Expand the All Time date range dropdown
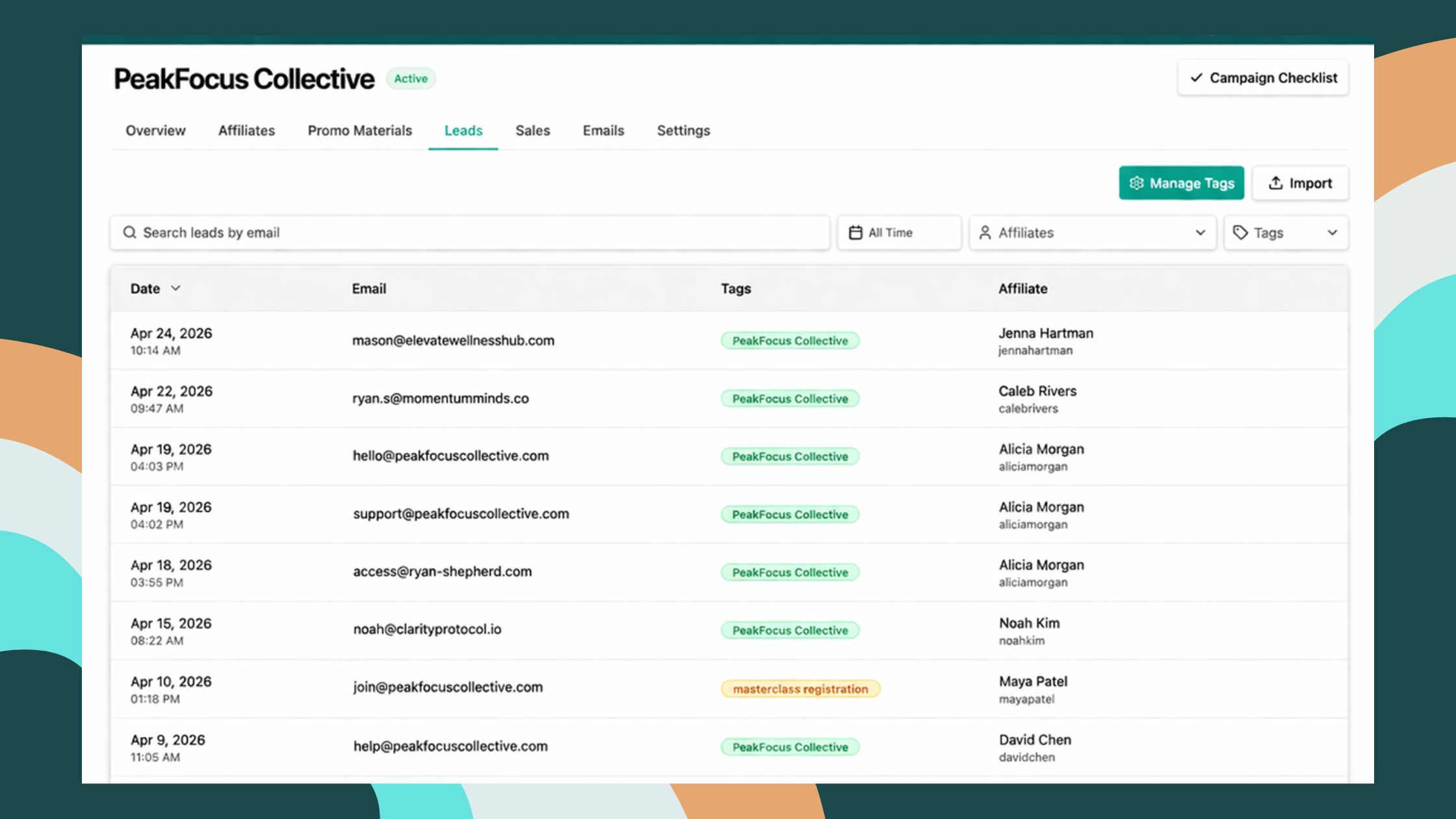 tap(899, 232)
